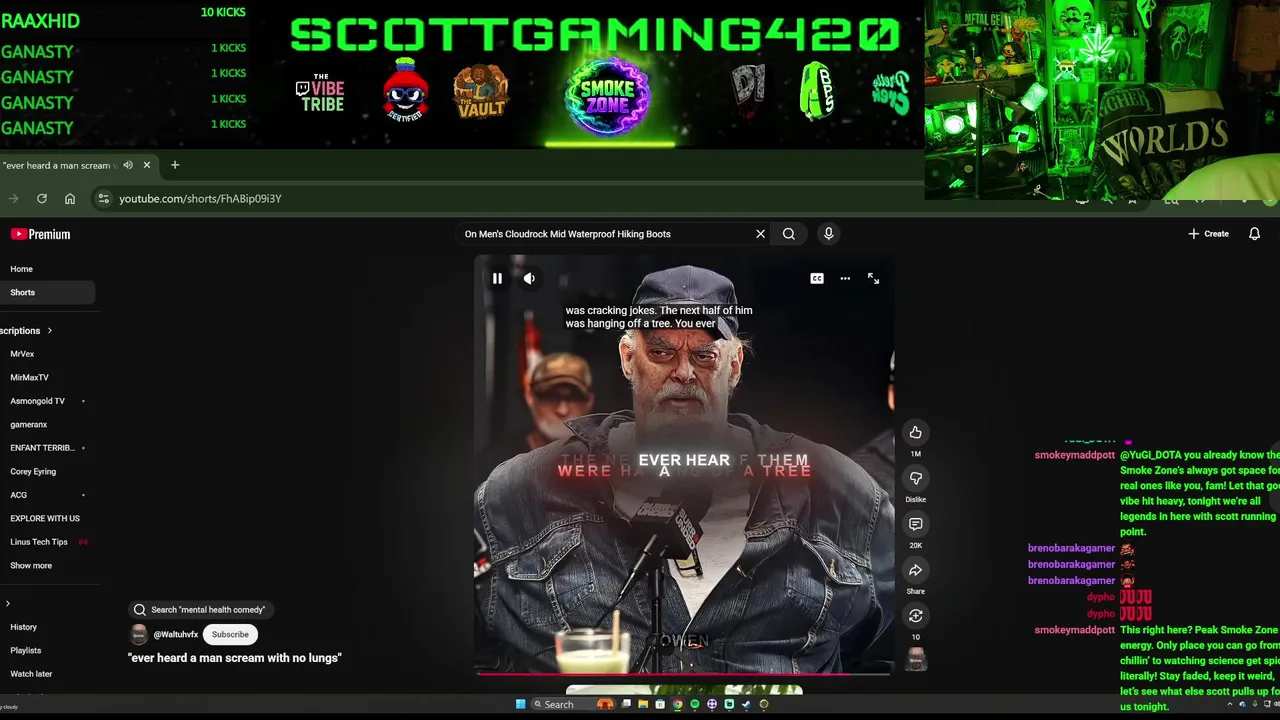Enter fullscreen on the Short player
The image size is (1280, 720).
pyautogui.click(x=873, y=279)
